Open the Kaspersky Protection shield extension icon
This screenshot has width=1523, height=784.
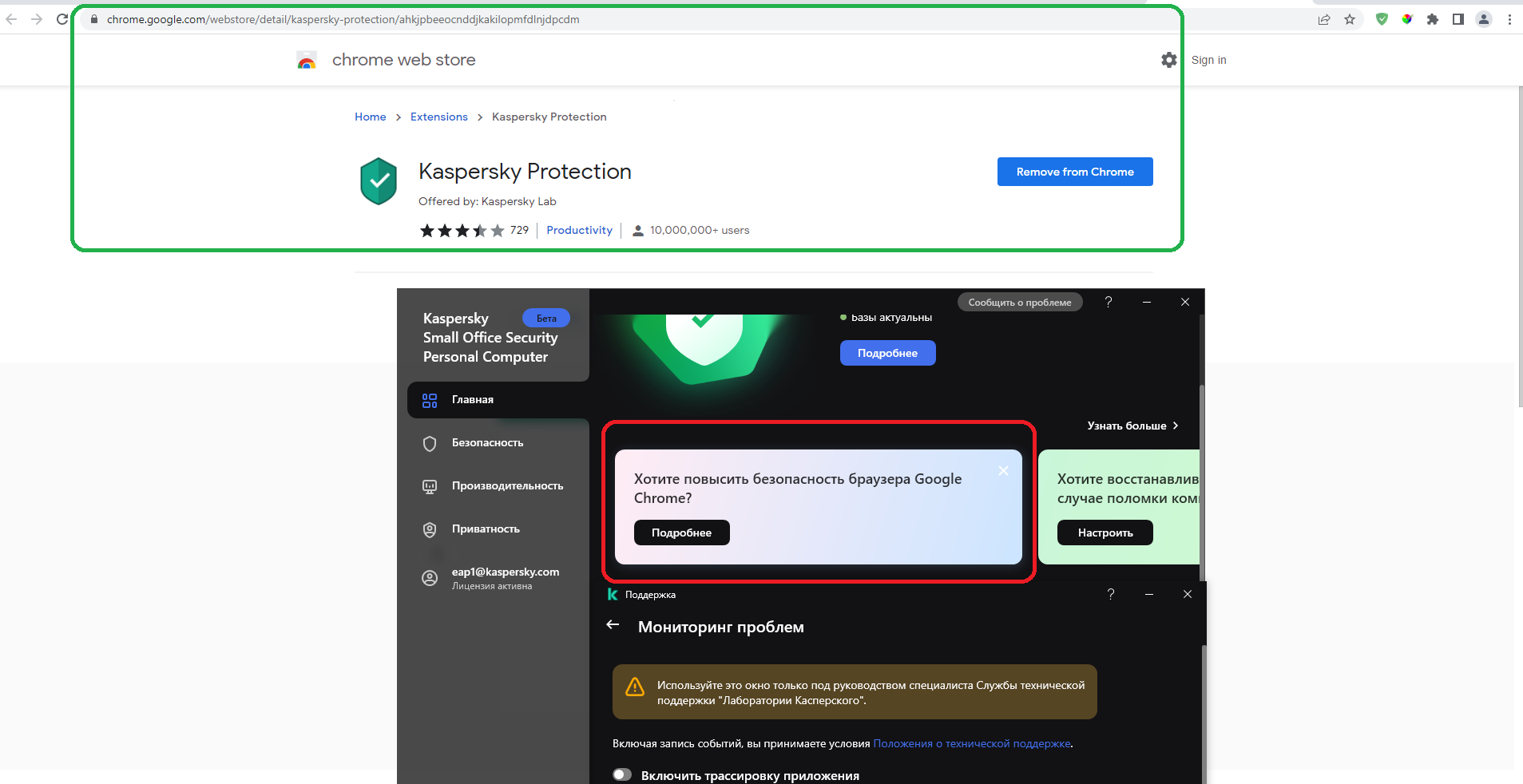[x=1382, y=19]
